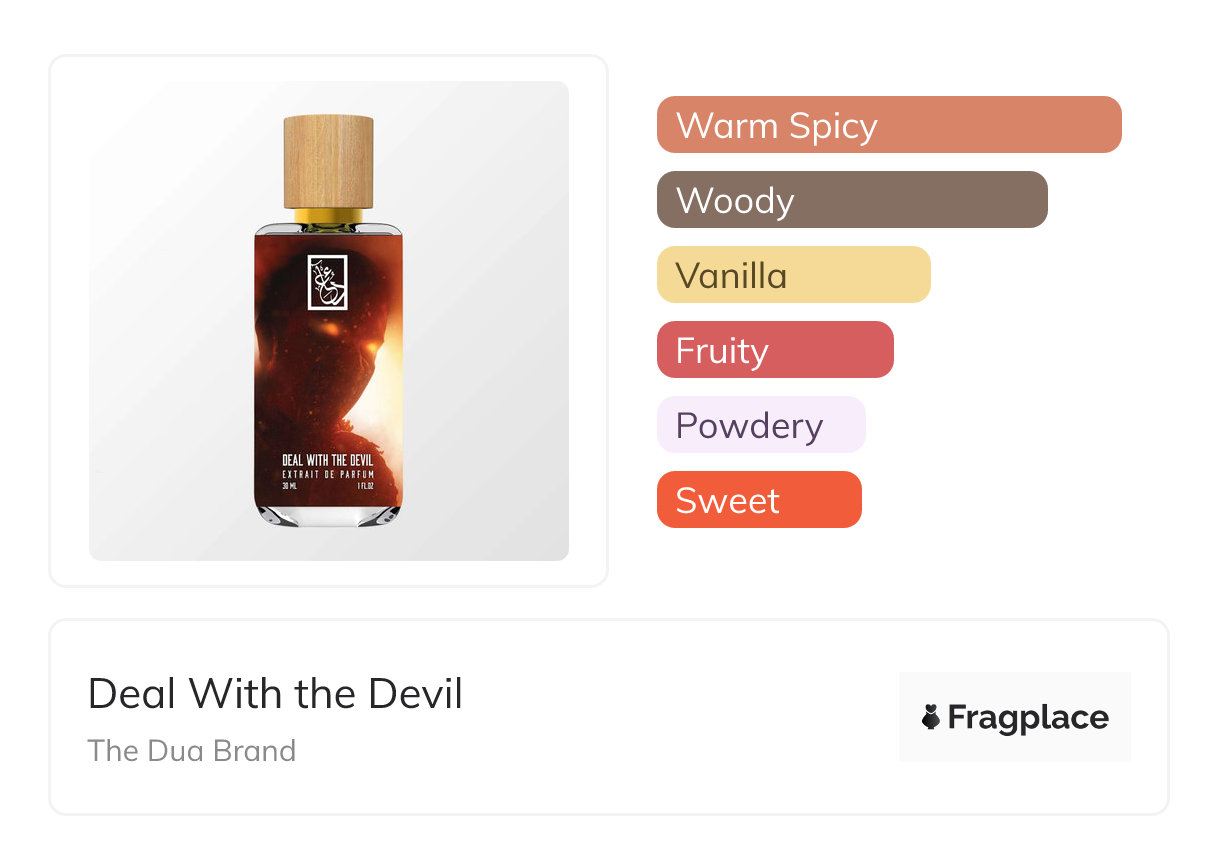The width and height of the screenshot is (1218, 864).
Task: Open the perfume bottle product image
Action: point(328,320)
